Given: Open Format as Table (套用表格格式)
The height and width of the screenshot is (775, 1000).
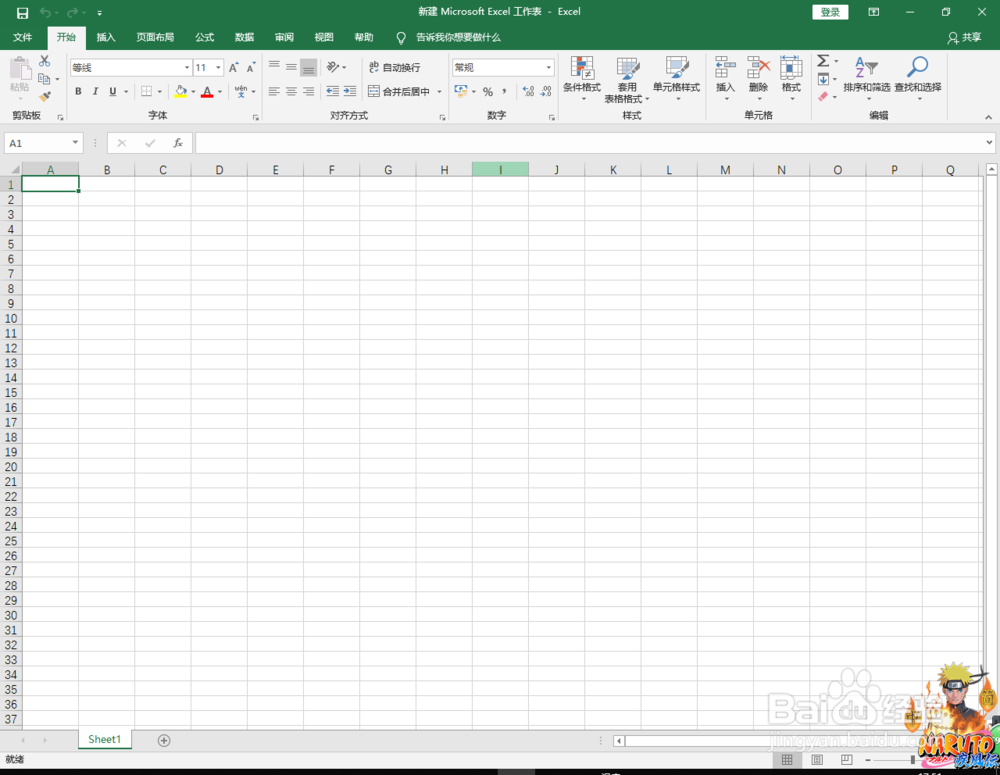Looking at the screenshot, I should (x=627, y=79).
